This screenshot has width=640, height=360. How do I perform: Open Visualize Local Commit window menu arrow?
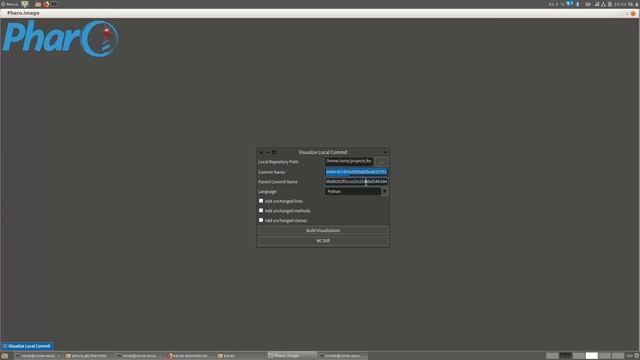coord(384,152)
